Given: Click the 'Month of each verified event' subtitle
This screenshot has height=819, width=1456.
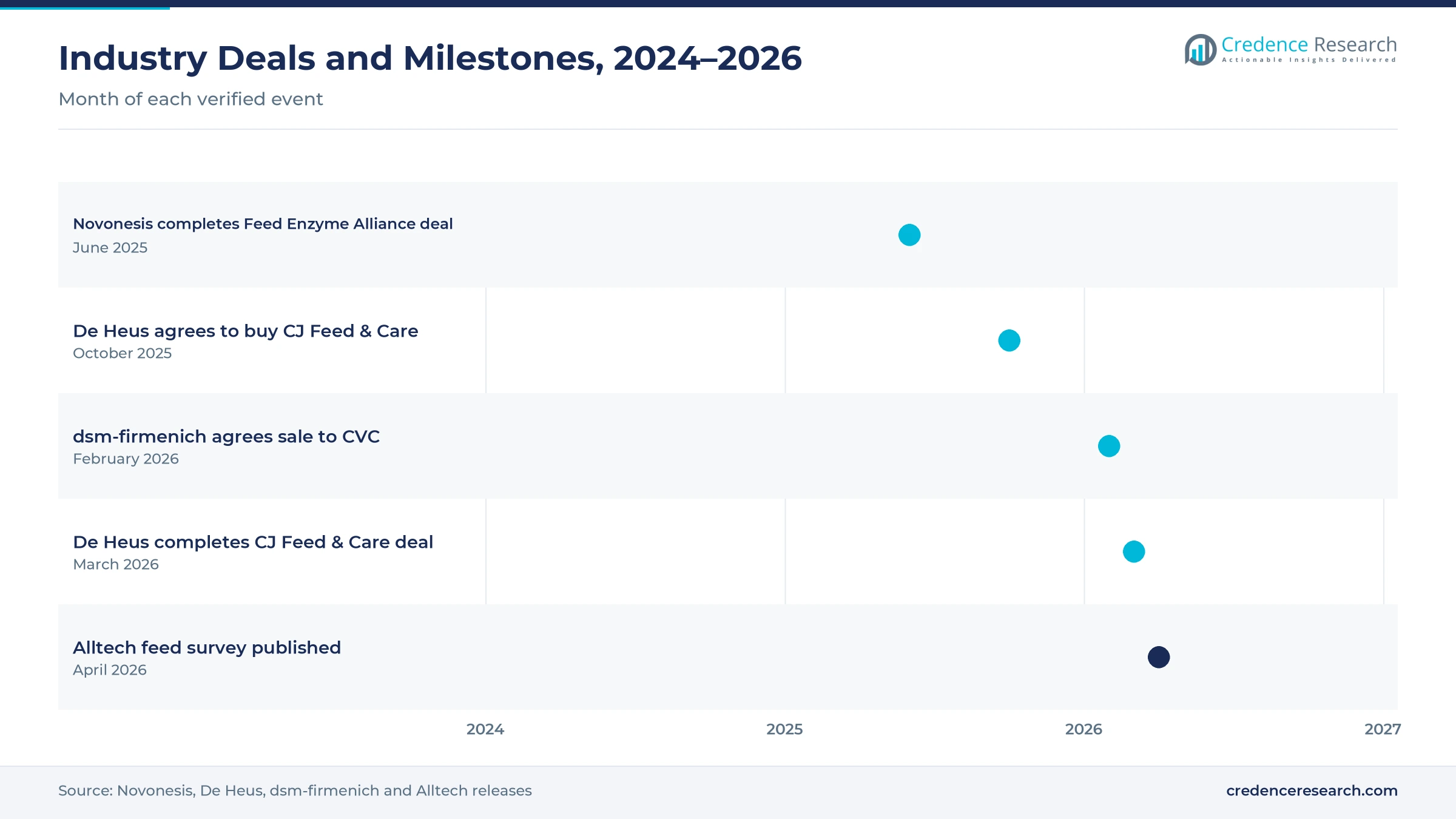Looking at the screenshot, I should pos(190,99).
